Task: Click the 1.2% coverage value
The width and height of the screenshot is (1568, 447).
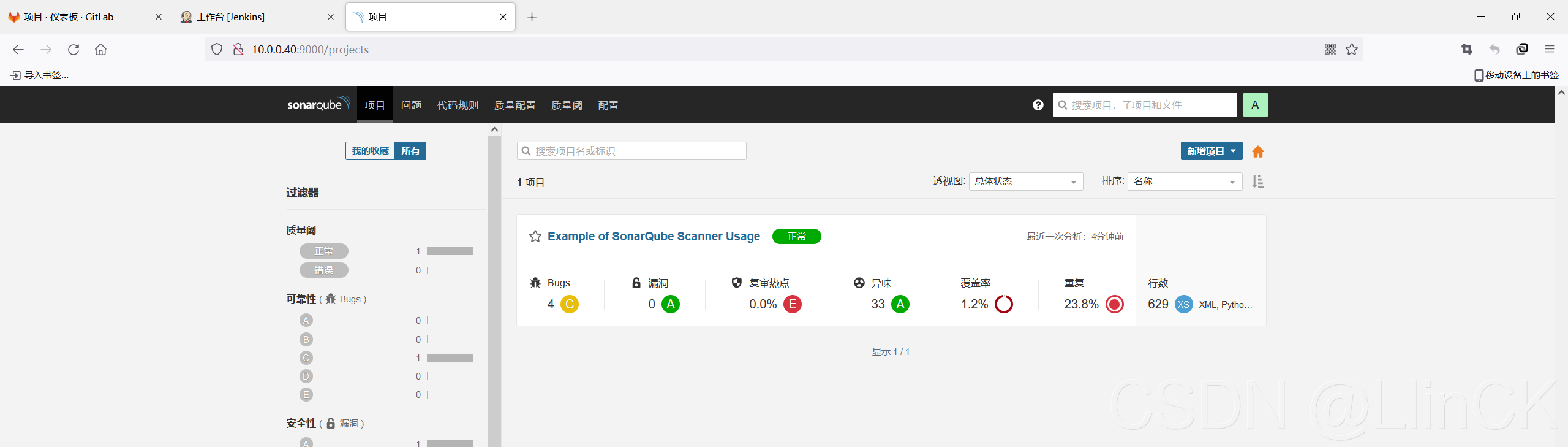Action: [974, 304]
